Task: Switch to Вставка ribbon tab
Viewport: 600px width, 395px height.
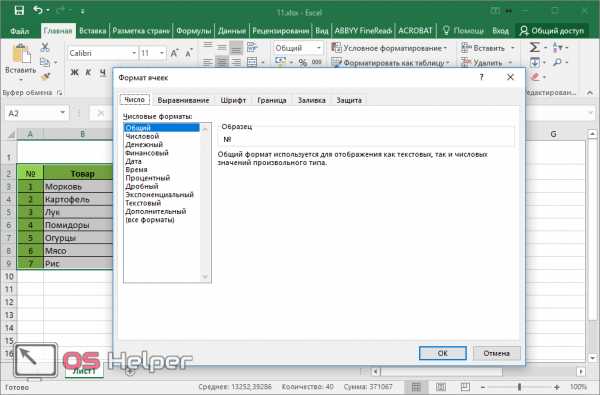Action: tap(93, 31)
